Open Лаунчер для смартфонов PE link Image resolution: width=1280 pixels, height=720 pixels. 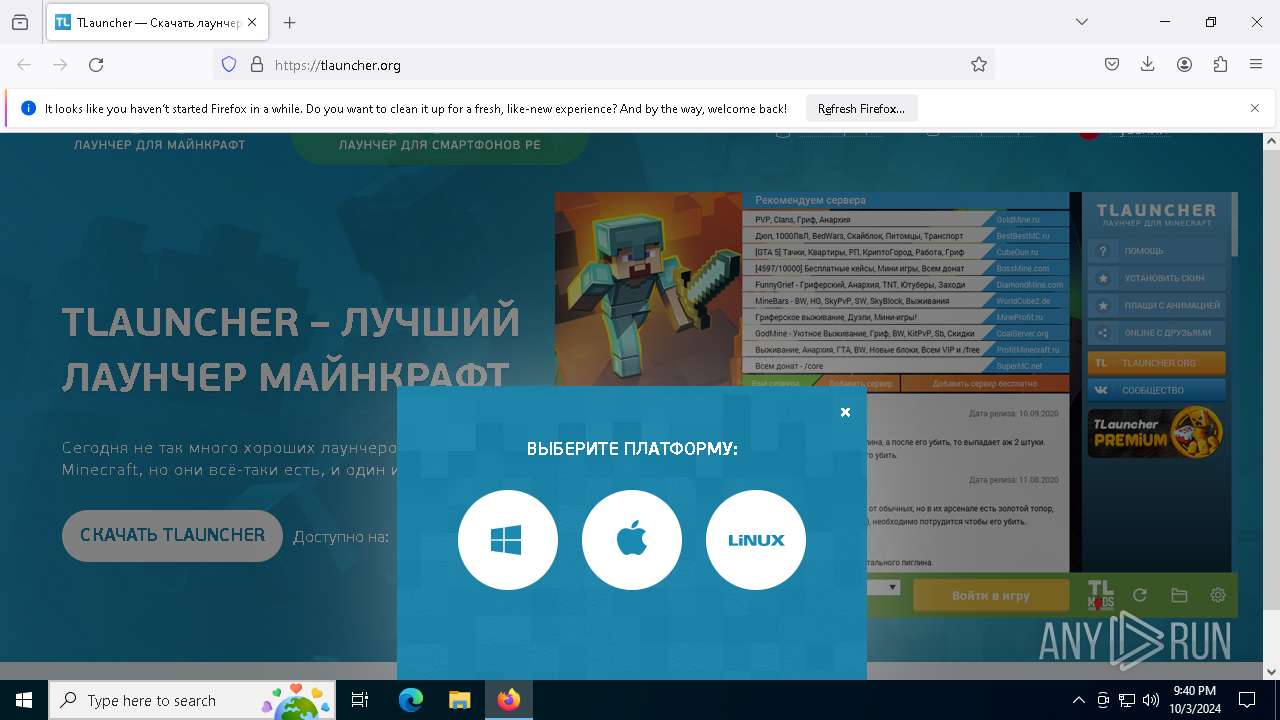click(439, 145)
